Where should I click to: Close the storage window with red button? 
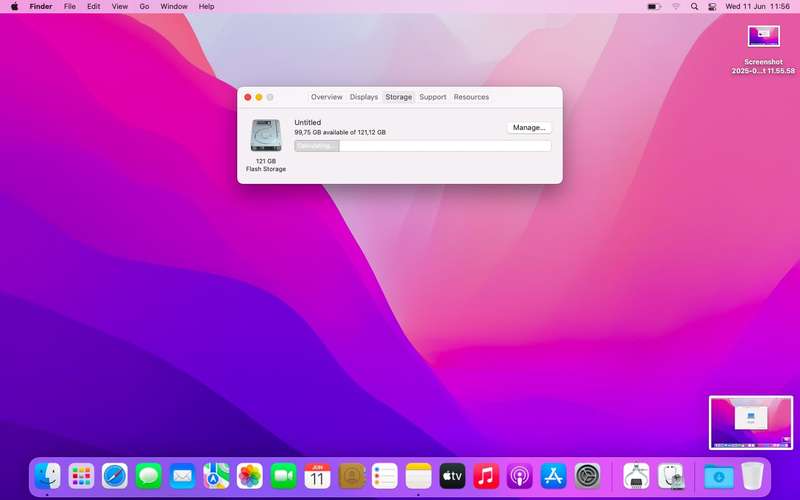[x=248, y=97]
